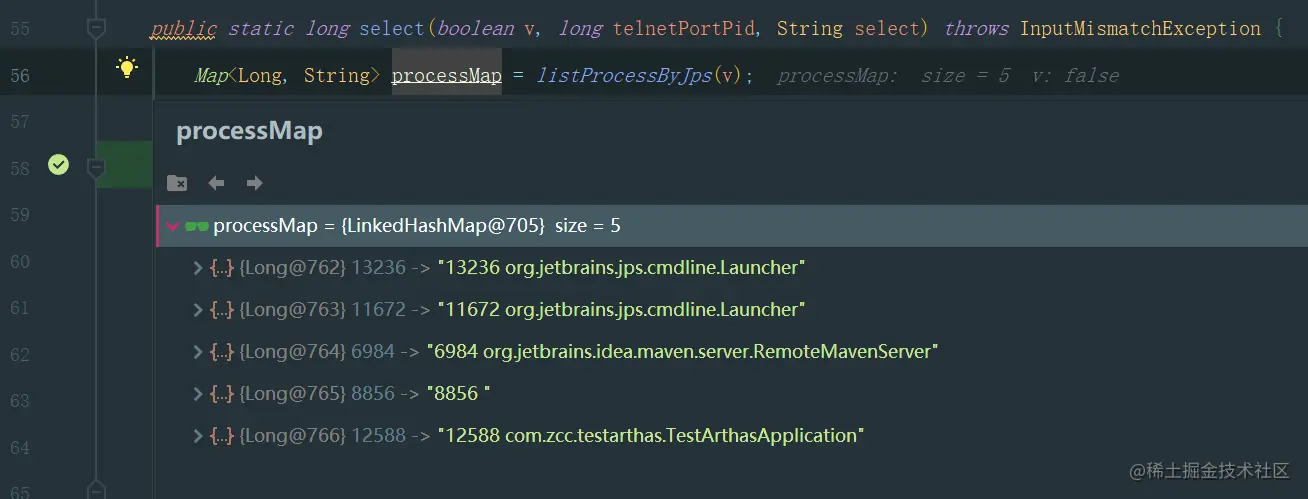This screenshot has width=1308, height=499.
Task: Expand the entry for key 13236
Action: 198,268
